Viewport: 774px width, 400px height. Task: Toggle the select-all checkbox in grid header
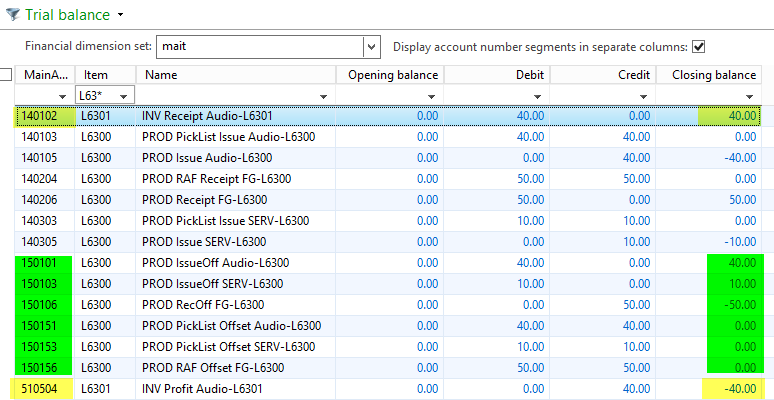tap(6, 75)
